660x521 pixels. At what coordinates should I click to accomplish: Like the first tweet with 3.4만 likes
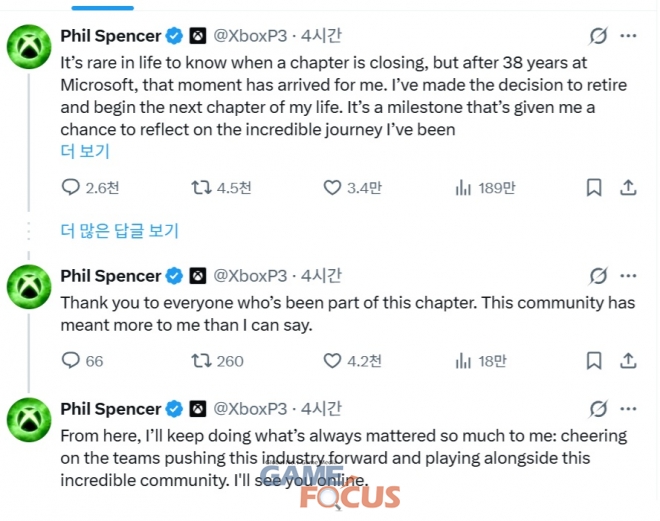click(x=332, y=187)
